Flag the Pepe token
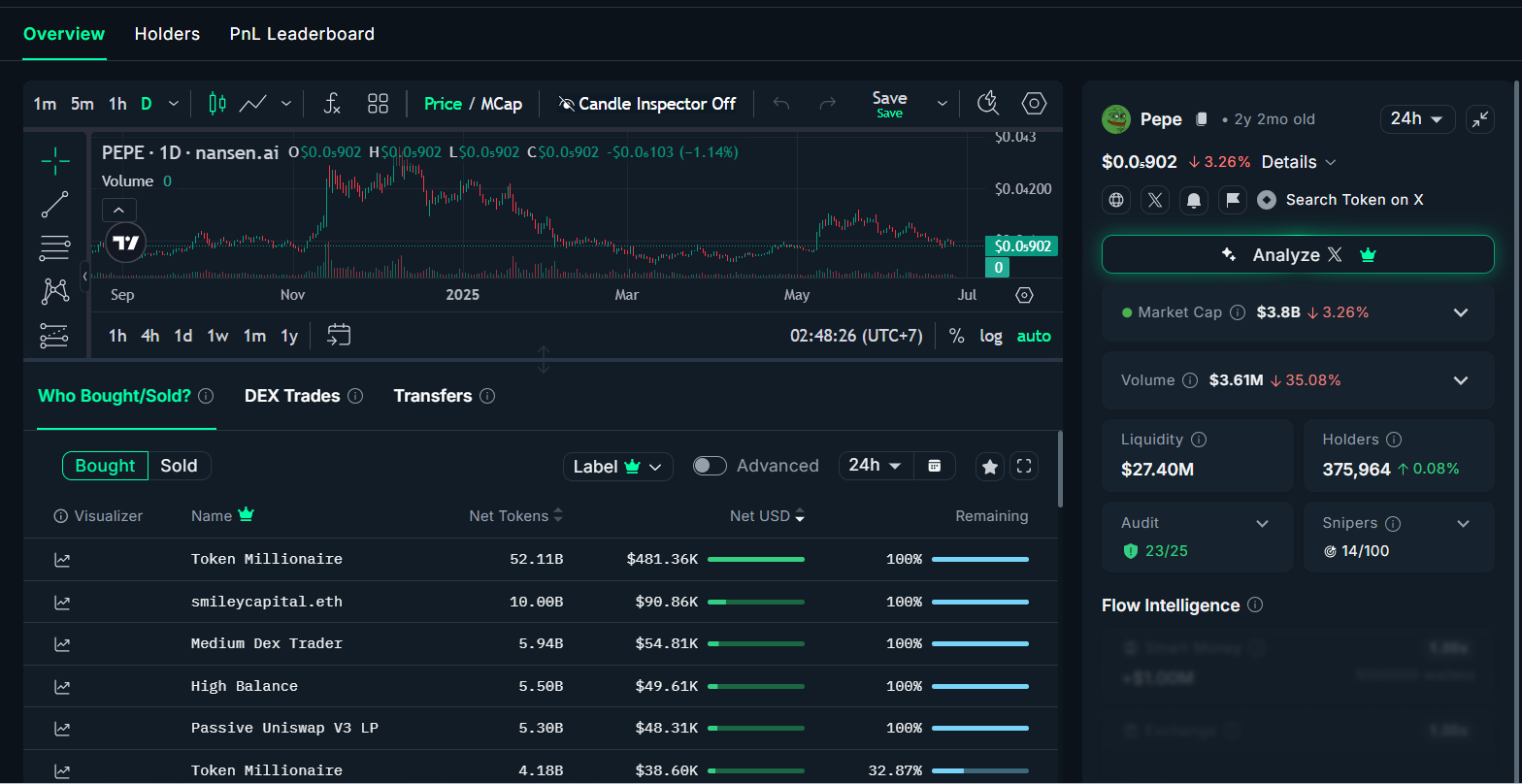This screenshot has height=784, width=1522. tap(1233, 200)
